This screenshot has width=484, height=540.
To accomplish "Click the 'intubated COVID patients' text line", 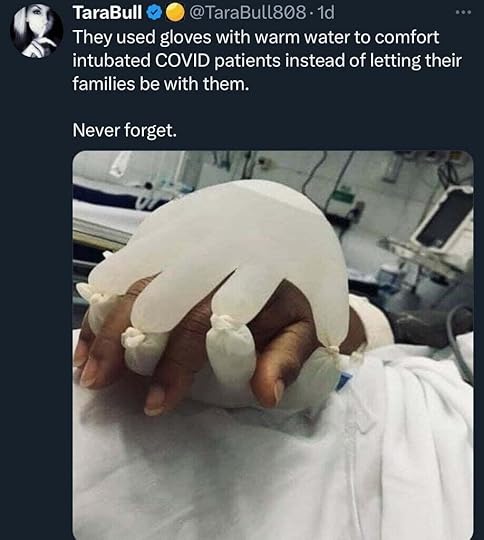I will point(176,61).
